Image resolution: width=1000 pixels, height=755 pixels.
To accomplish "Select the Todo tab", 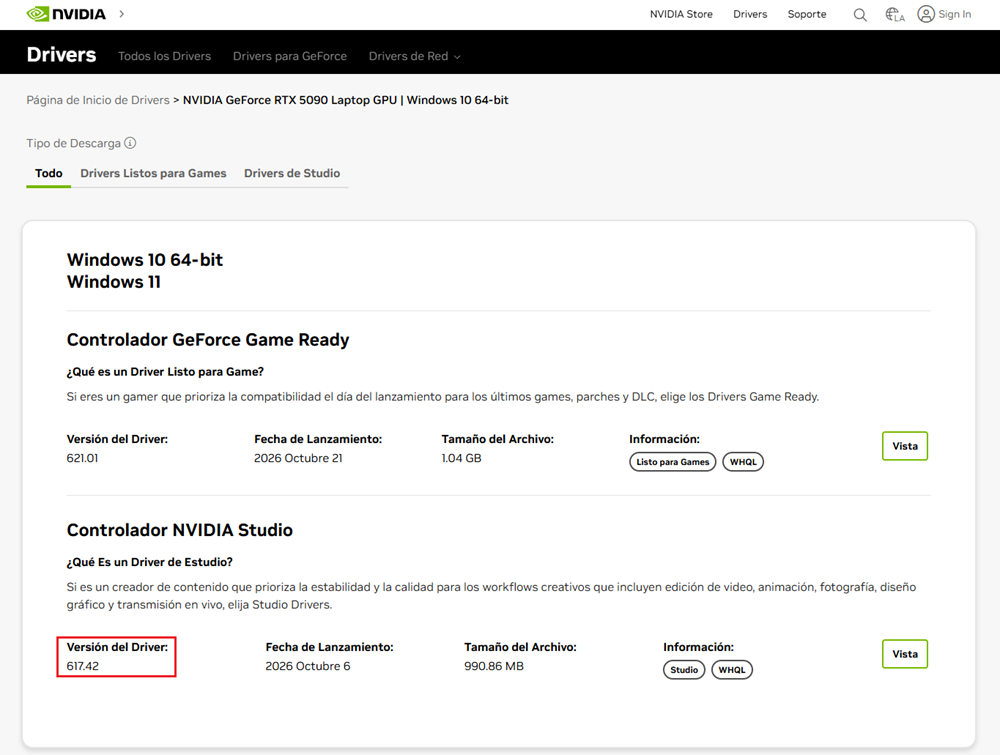I will click(x=48, y=173).
